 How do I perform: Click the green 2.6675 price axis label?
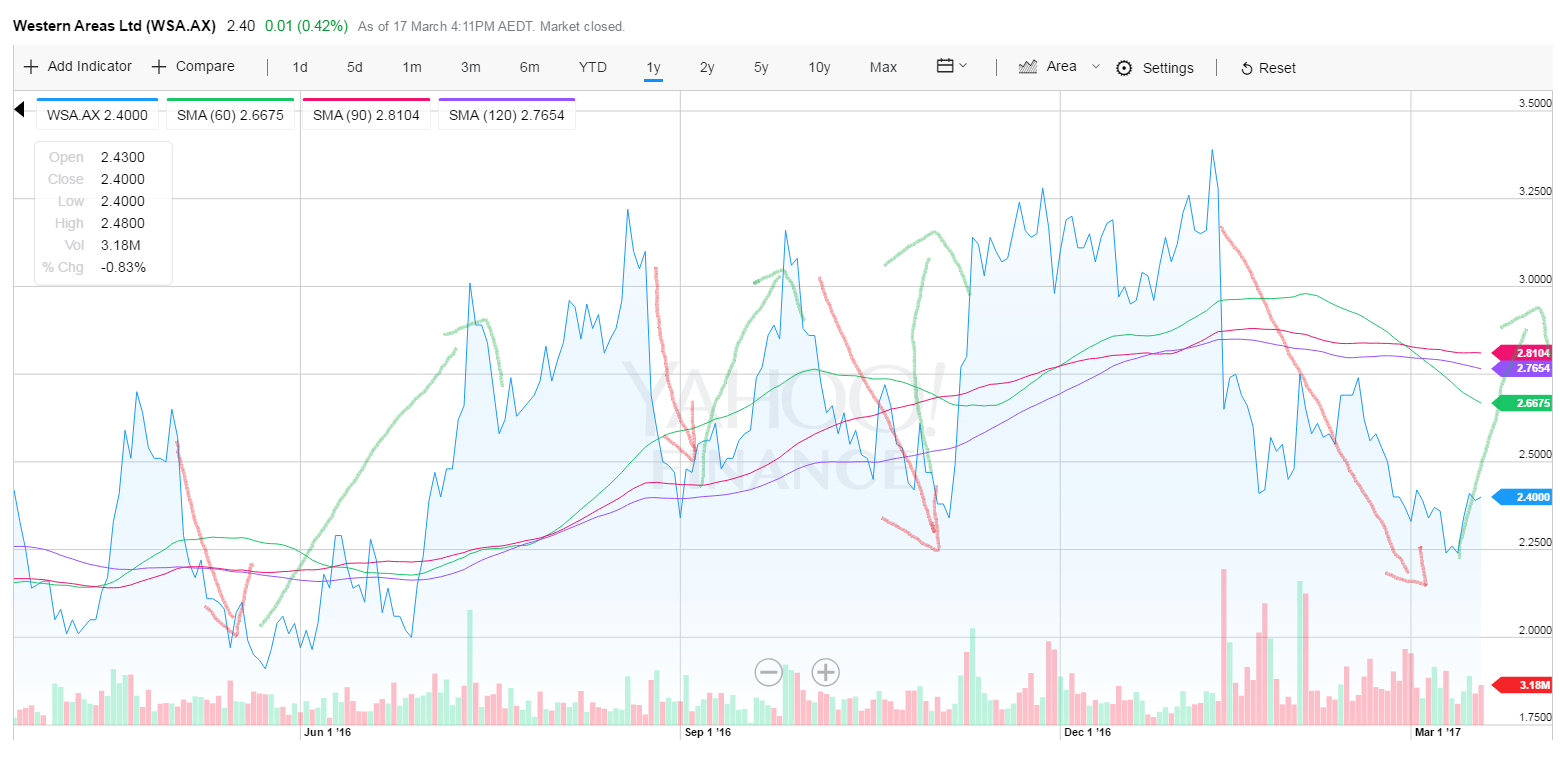point(1521,403)
